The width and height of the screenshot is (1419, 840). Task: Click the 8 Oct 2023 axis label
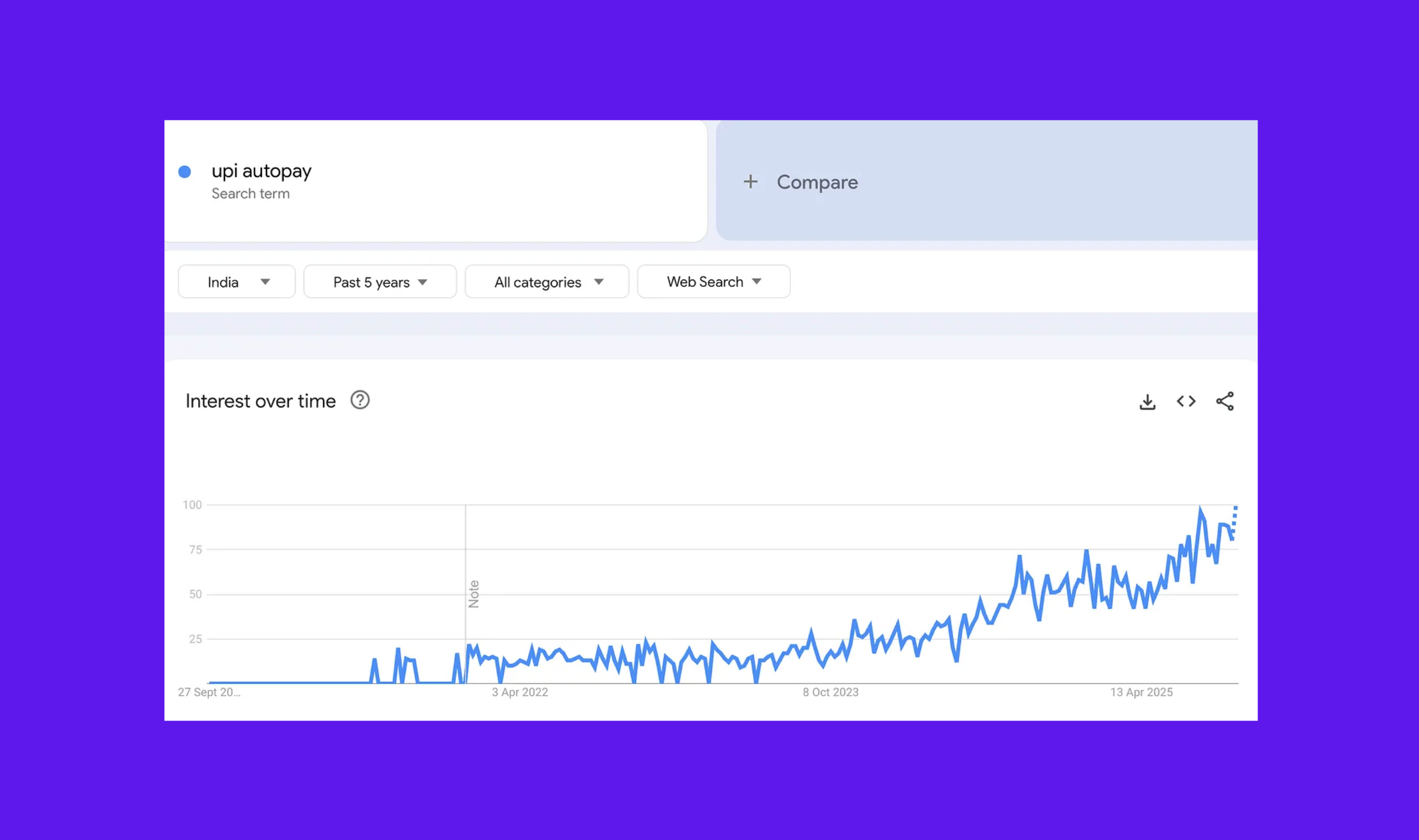[830, 692]
